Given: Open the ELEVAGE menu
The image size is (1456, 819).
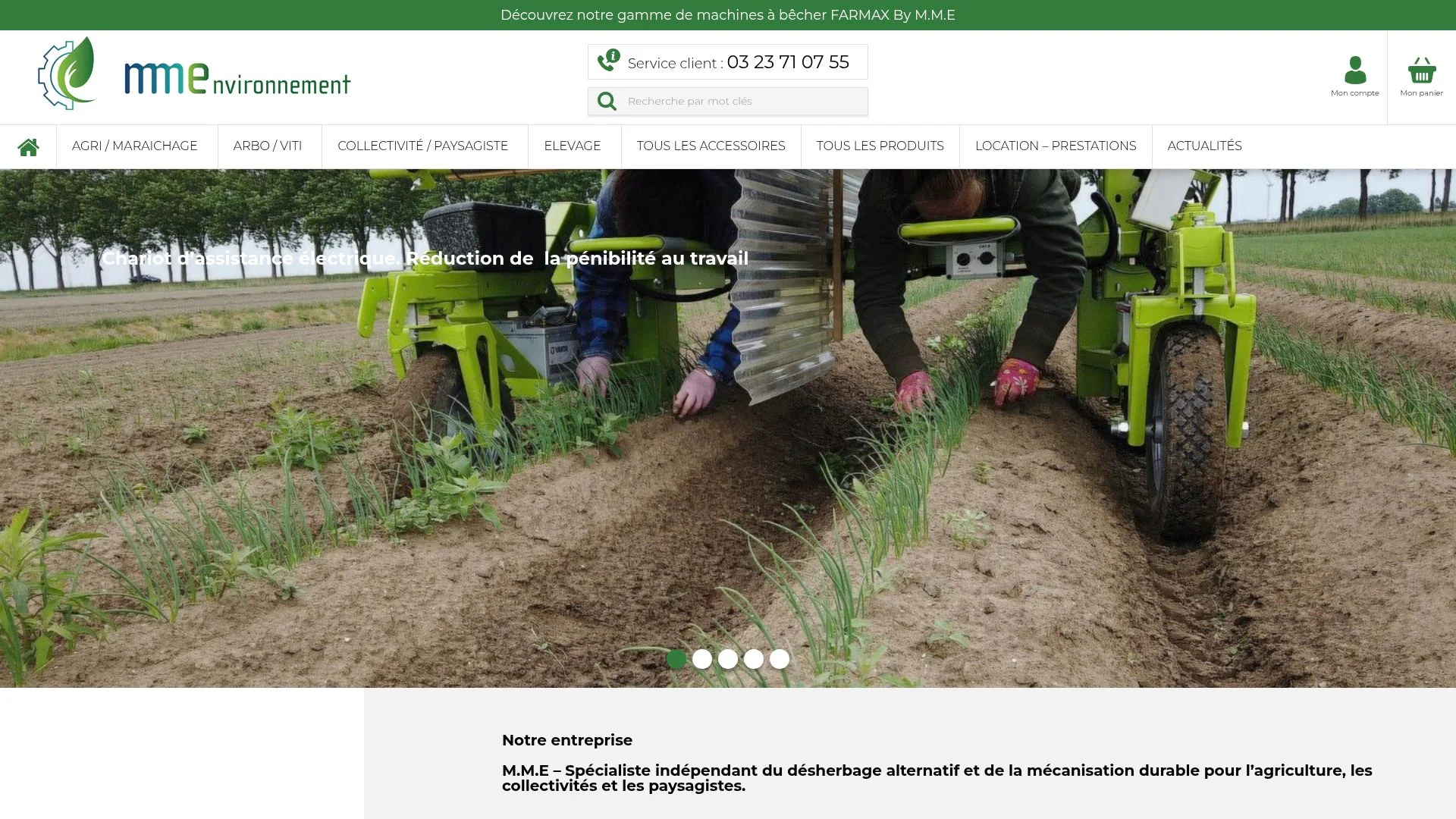Looking at the screenshot, I should click(x=572, y=146).
